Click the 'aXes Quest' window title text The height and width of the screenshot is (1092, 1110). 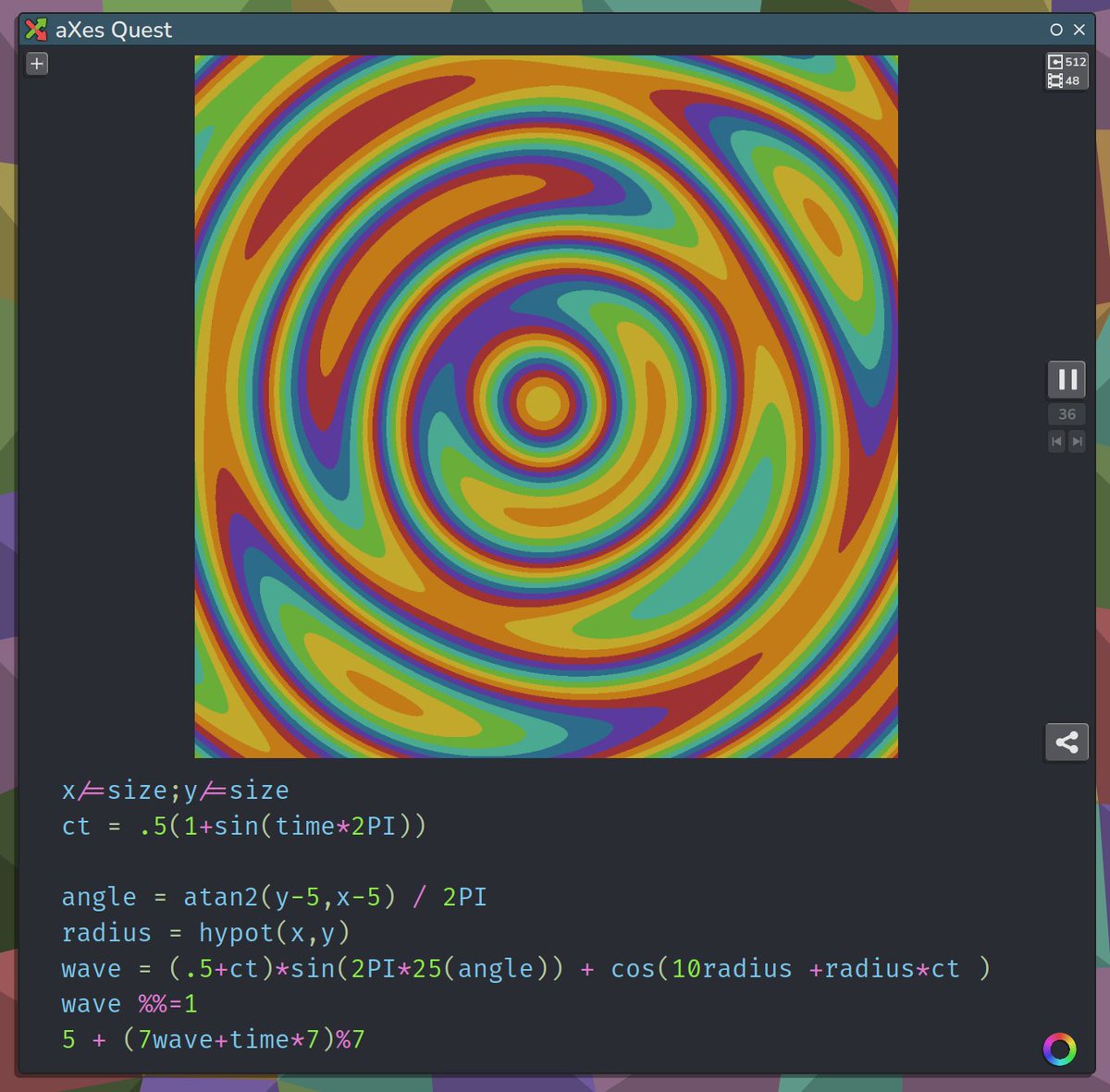114,30
